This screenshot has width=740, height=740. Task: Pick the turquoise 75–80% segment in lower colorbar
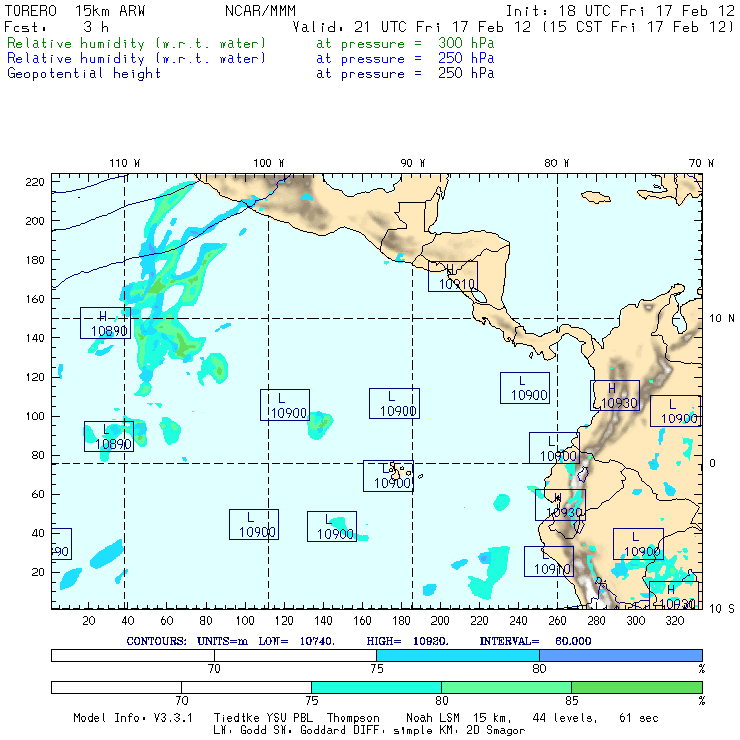pyautogui.click(x=376, y=688)
